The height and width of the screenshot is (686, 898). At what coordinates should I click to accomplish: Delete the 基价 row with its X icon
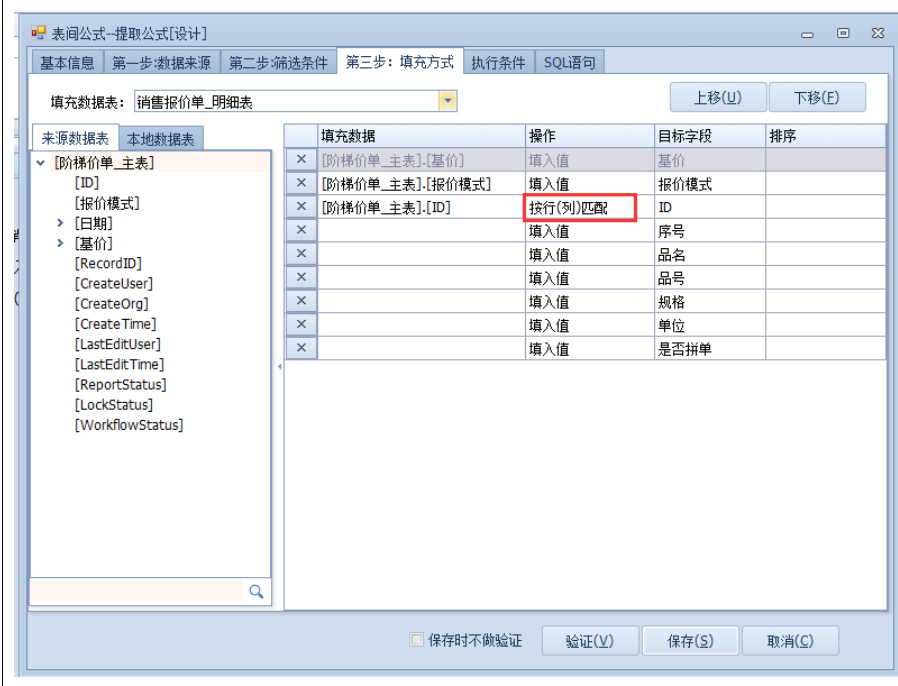(x=301, y=160)
